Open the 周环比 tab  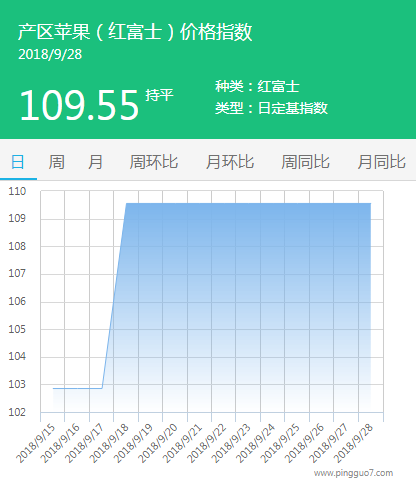[154, 162]
